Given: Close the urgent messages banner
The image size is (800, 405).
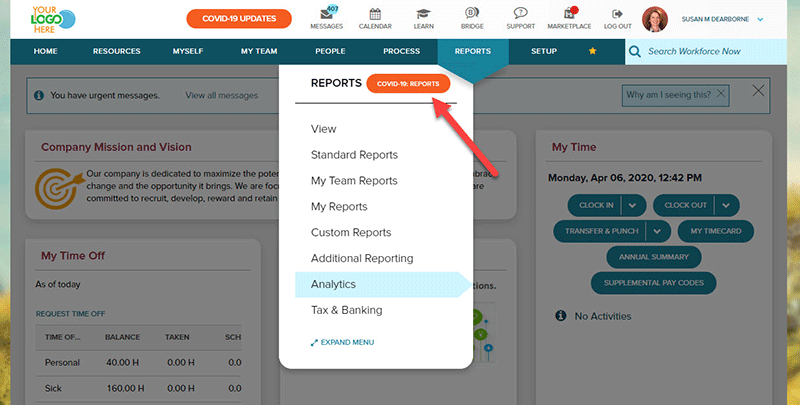Looking at the screenshot, I should (758, 92).
